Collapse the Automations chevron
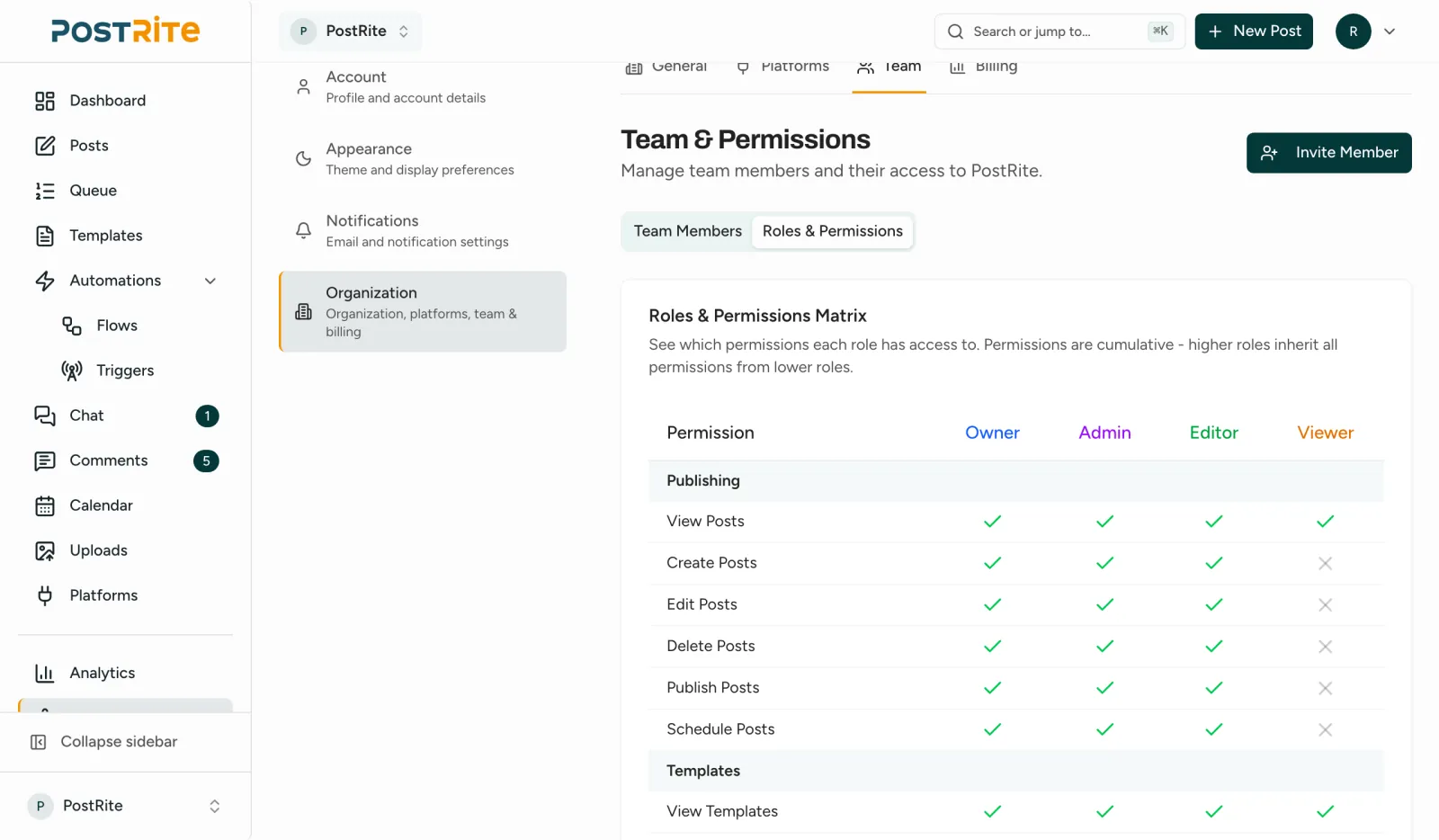Image resolution: width=1439 pixels, height=840 pixels. tap(210, 281)
